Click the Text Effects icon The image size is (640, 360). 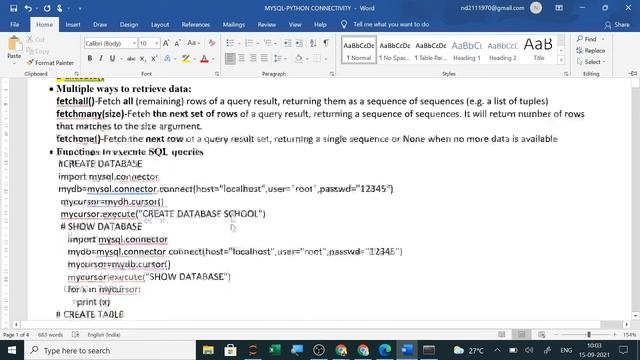[167, 59]
